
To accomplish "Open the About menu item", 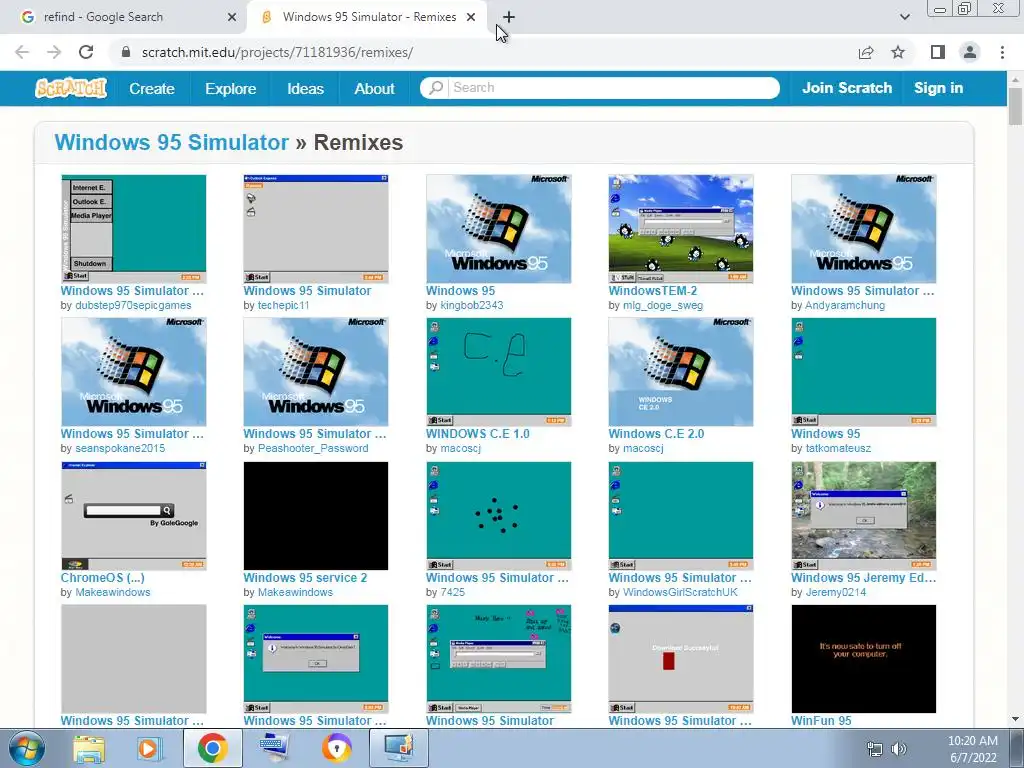I will pyautogui.click(x=374, y=89).
